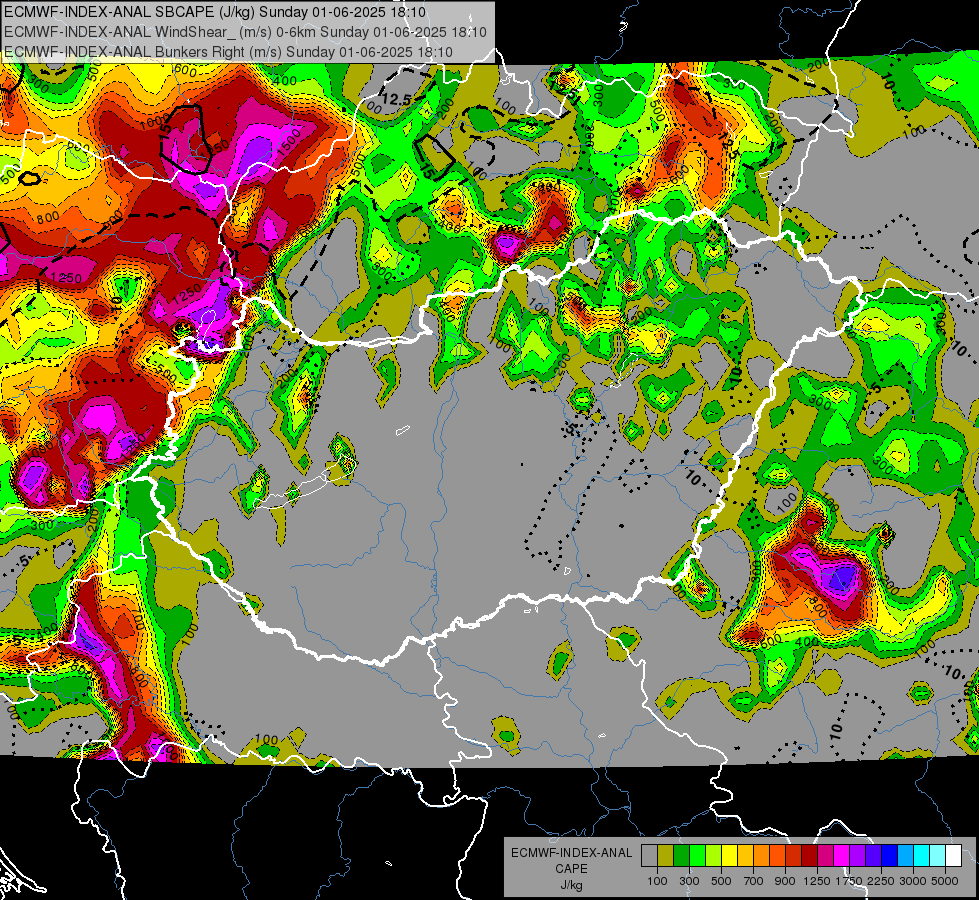
Task: Click the 900 tick value on the legend scale
Action: (785, 881)
